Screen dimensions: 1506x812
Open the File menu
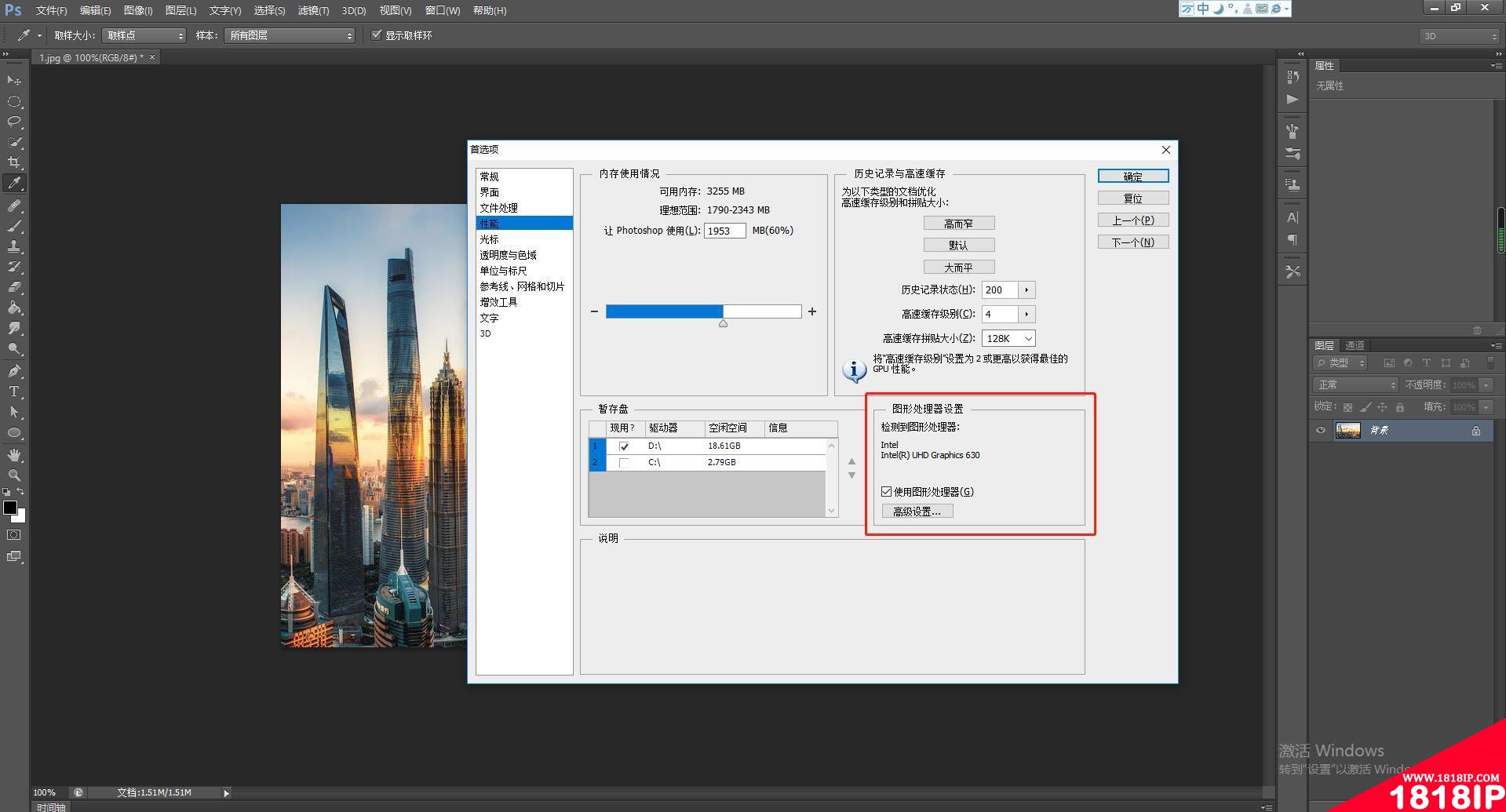pos(51,10)
